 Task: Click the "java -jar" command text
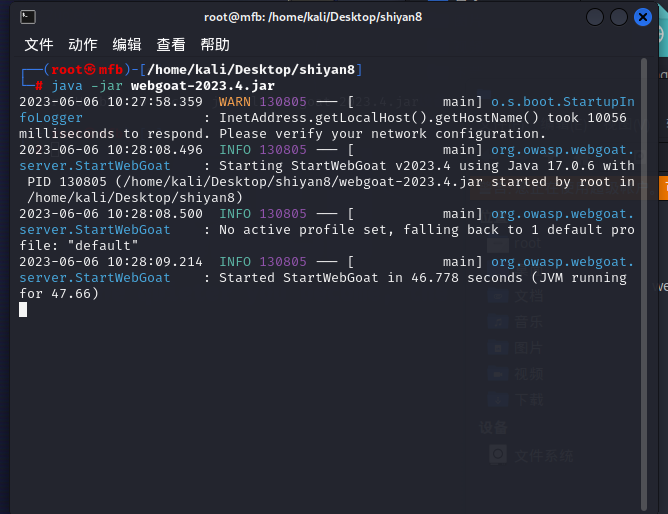(x=87, y=86)
